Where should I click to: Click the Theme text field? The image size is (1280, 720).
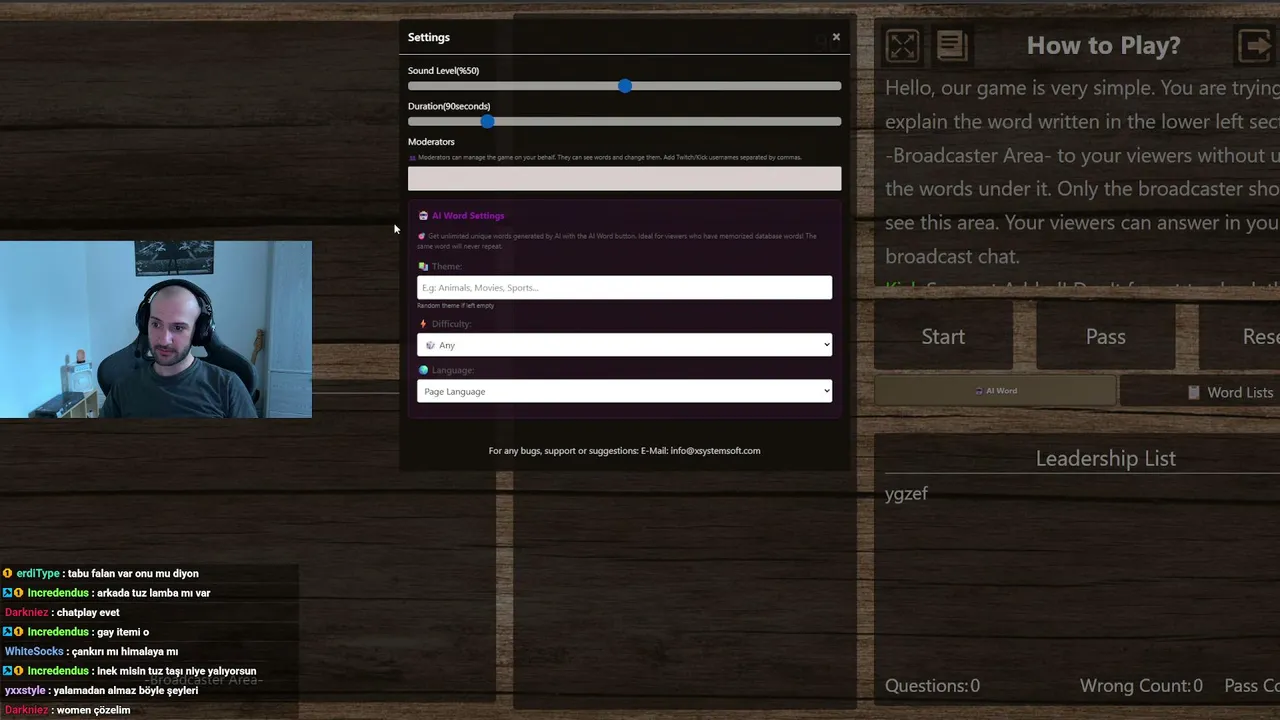tap(624, 288)
